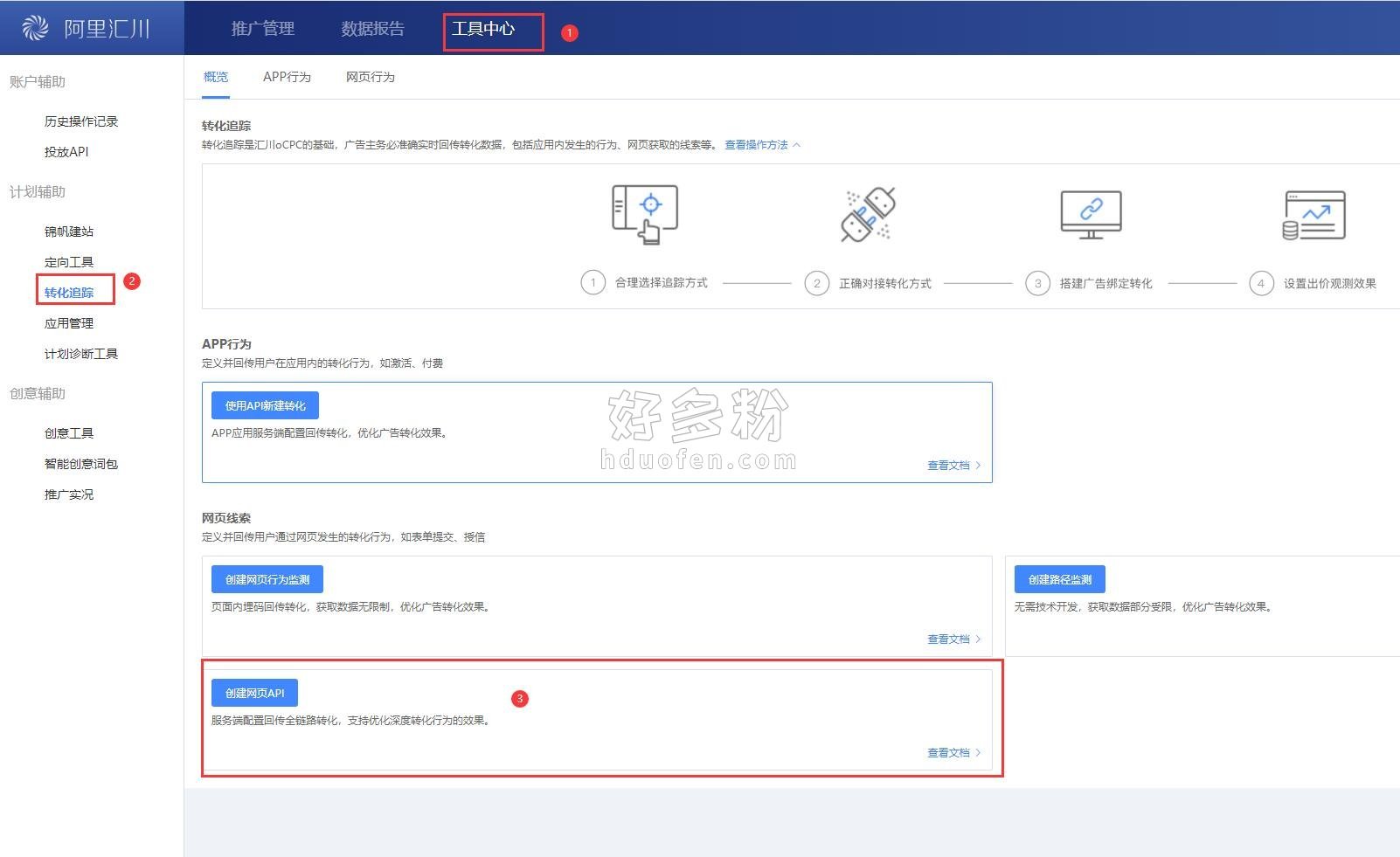Click the monitor link binding icon
This screenshot has width=1400, height=857.
1090,214
